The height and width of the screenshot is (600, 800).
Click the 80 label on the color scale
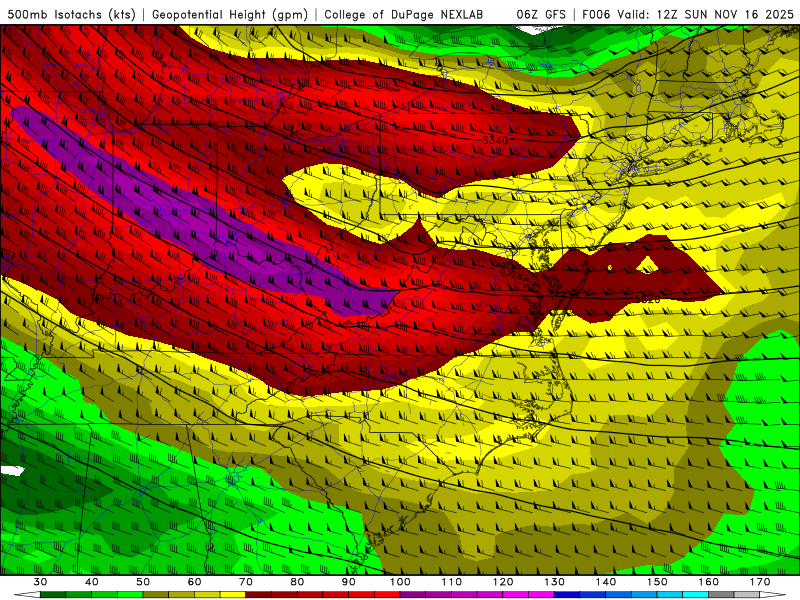pyautogui.click(x=297, y=582)
